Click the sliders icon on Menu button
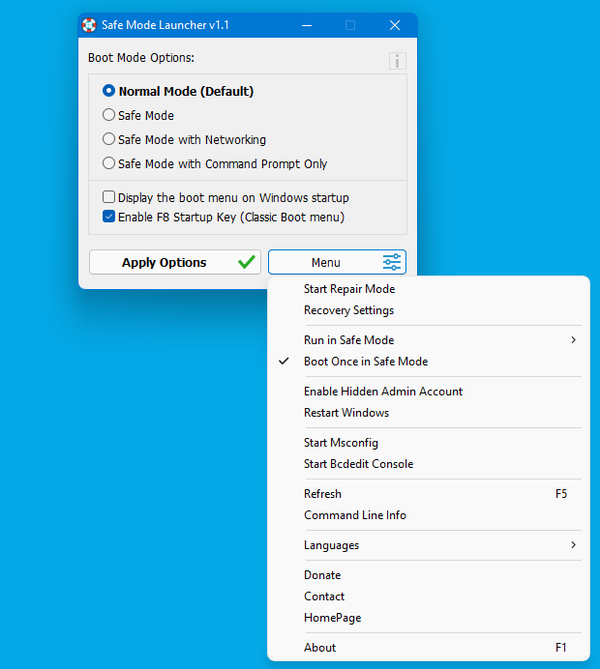The image size is (600, 669). click(x=392, y=263)
